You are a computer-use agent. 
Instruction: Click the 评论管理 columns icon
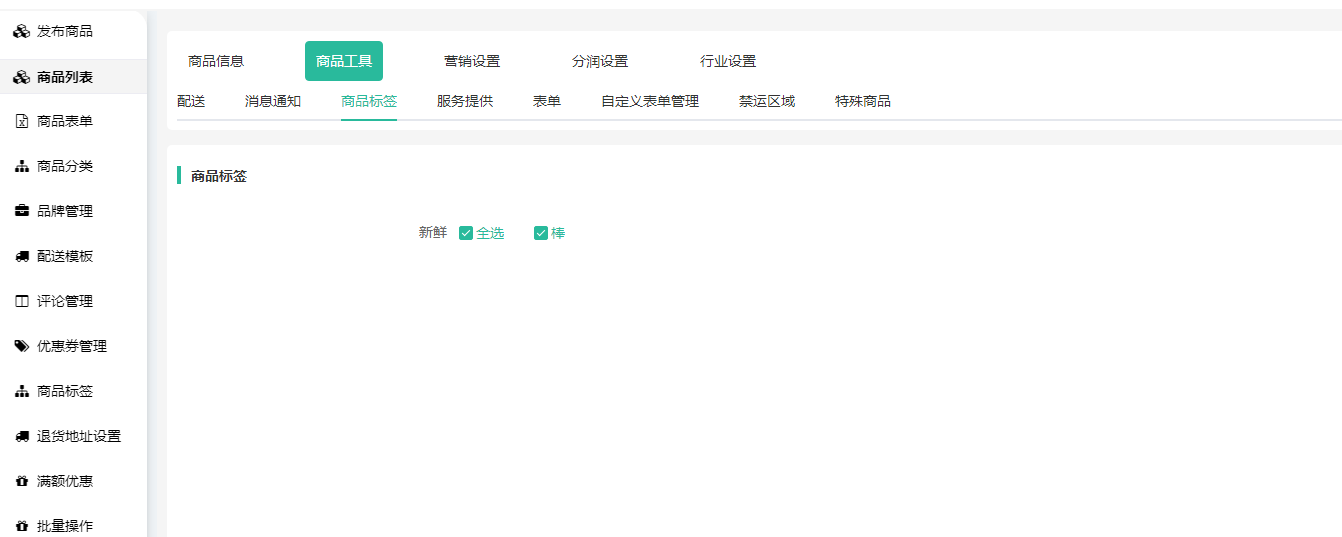click(21, 301)
